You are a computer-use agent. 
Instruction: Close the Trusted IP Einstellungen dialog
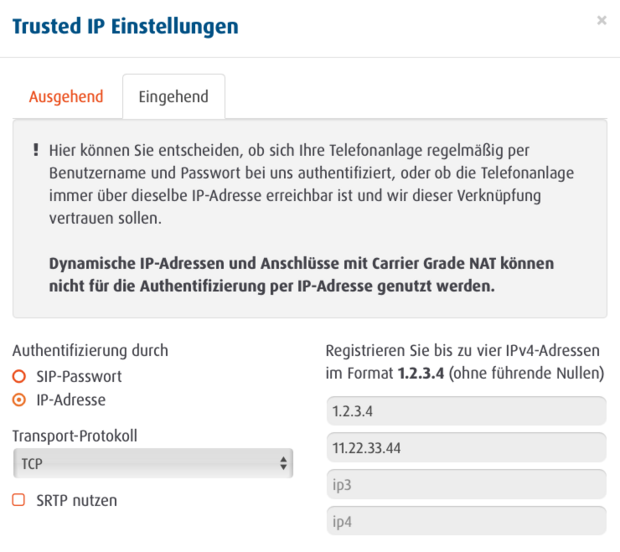(601, 20)
